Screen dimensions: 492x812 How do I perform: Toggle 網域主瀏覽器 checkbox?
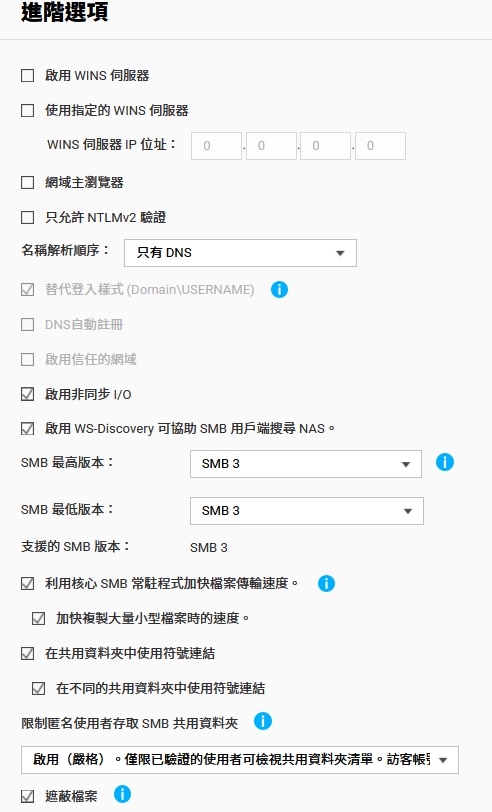27,182
